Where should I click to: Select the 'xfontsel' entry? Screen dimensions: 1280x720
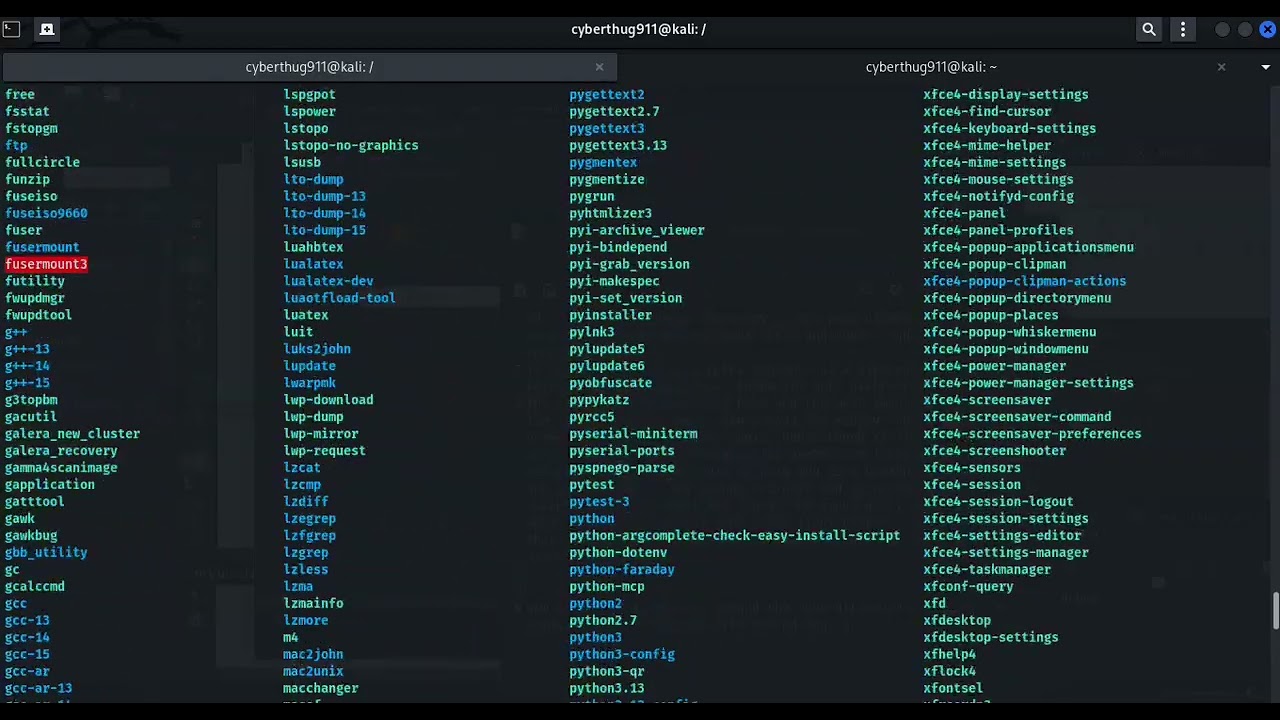(x=953, y=688)
